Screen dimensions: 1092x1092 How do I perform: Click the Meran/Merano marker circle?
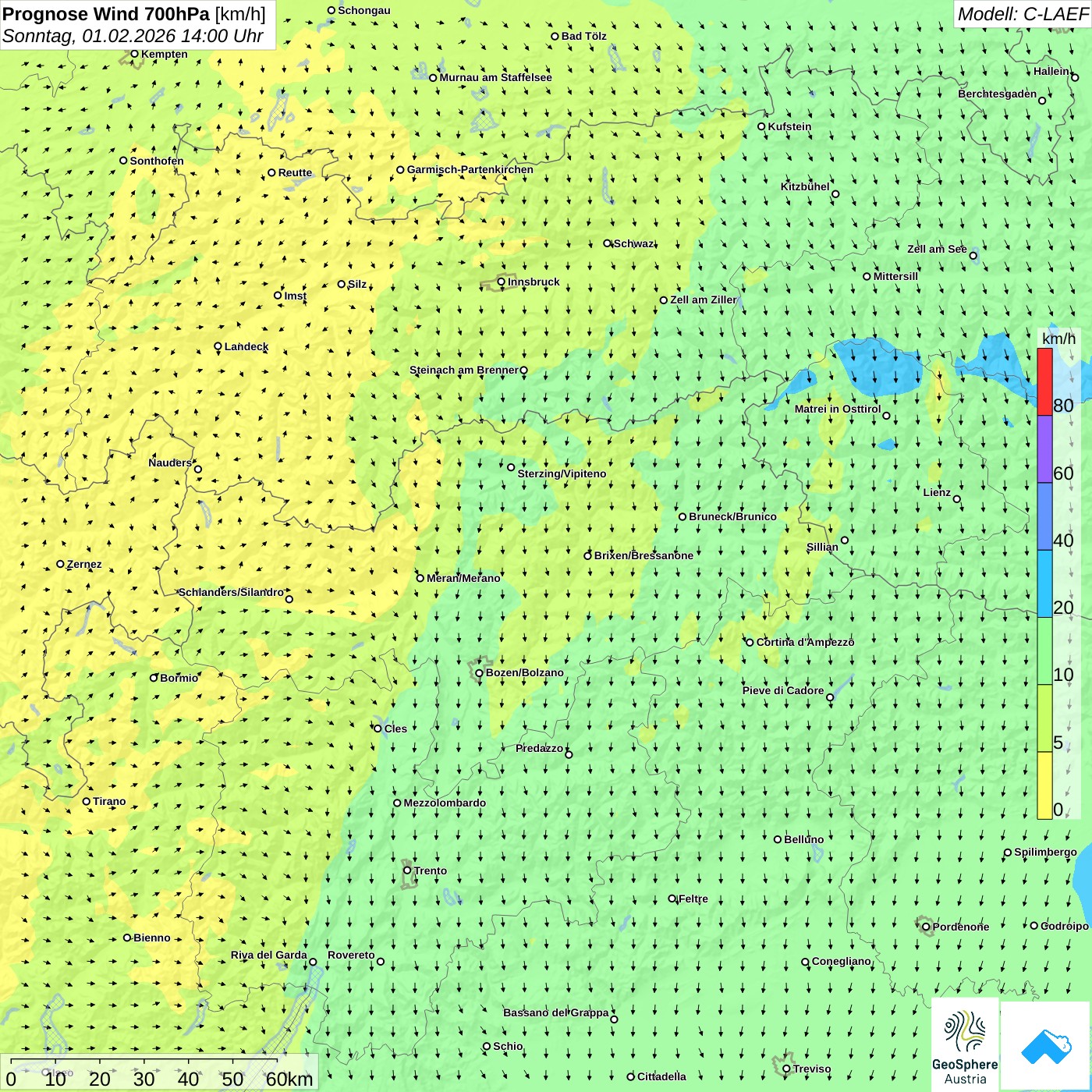pos(420,578)
